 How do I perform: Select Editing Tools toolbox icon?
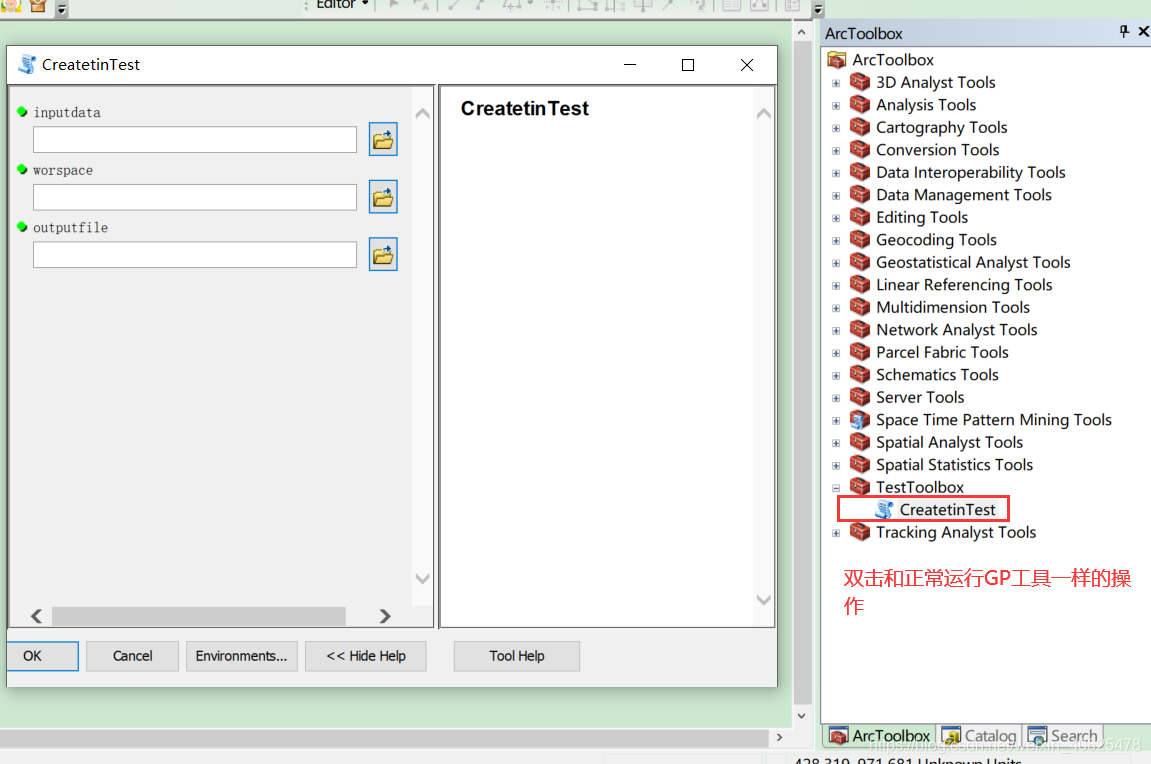click(860, 217)
